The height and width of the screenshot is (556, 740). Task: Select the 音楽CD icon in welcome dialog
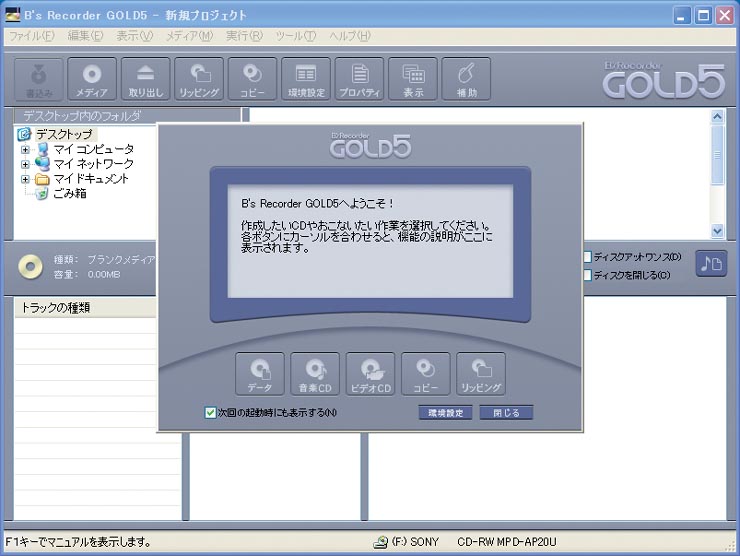click(315, 374)
